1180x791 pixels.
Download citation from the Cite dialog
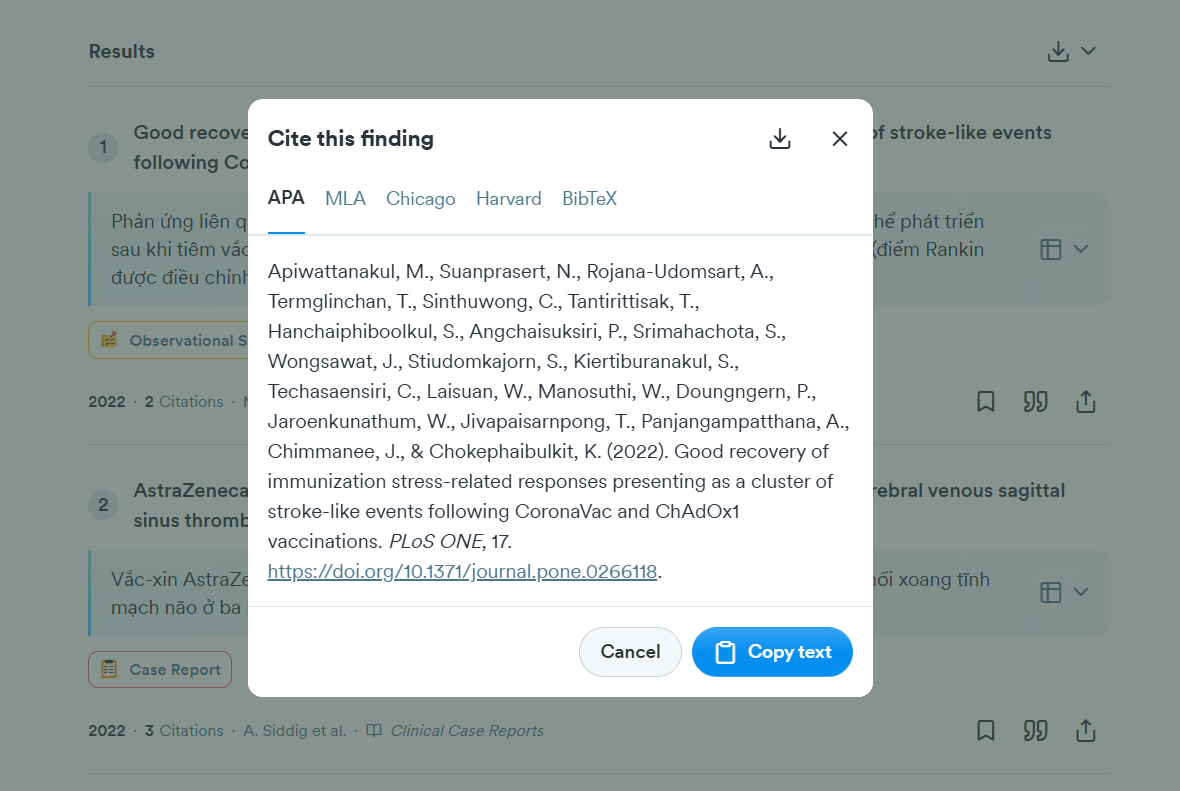780,139
